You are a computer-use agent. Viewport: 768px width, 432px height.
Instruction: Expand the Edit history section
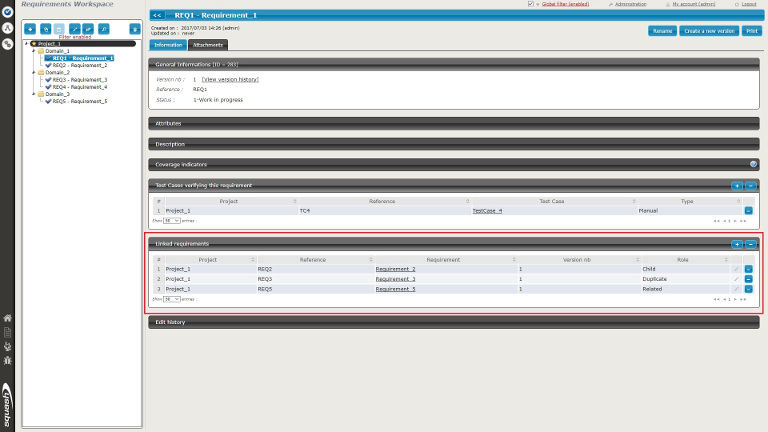tap(454, 322)
